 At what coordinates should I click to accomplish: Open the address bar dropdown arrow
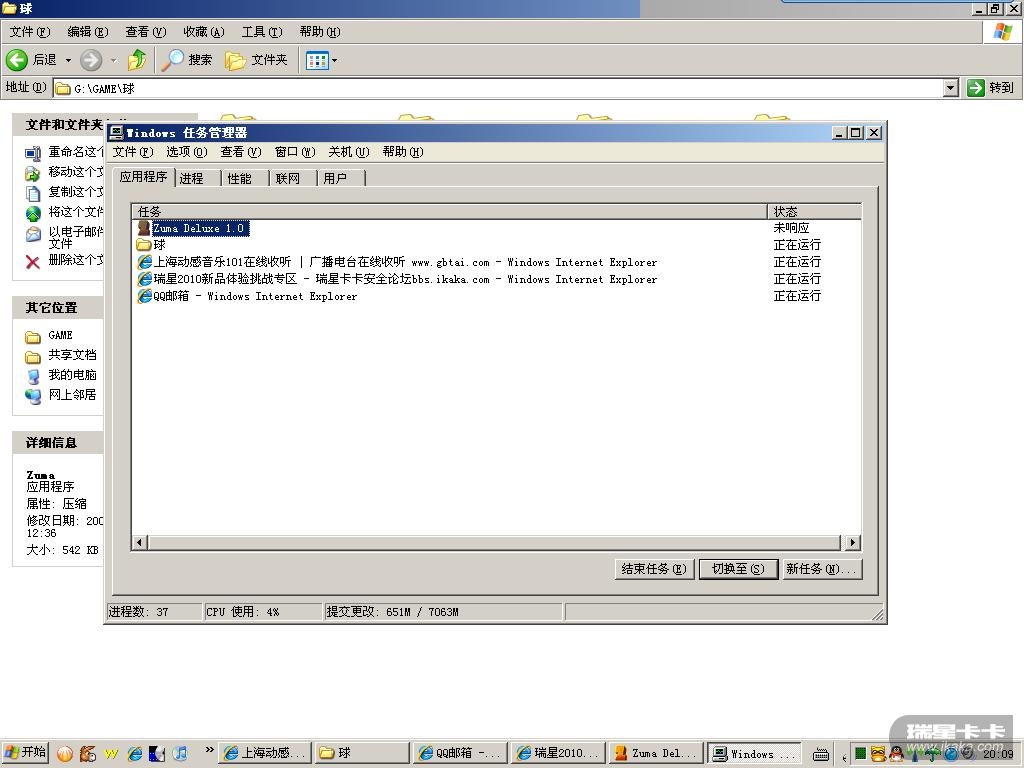click(951, 88)
